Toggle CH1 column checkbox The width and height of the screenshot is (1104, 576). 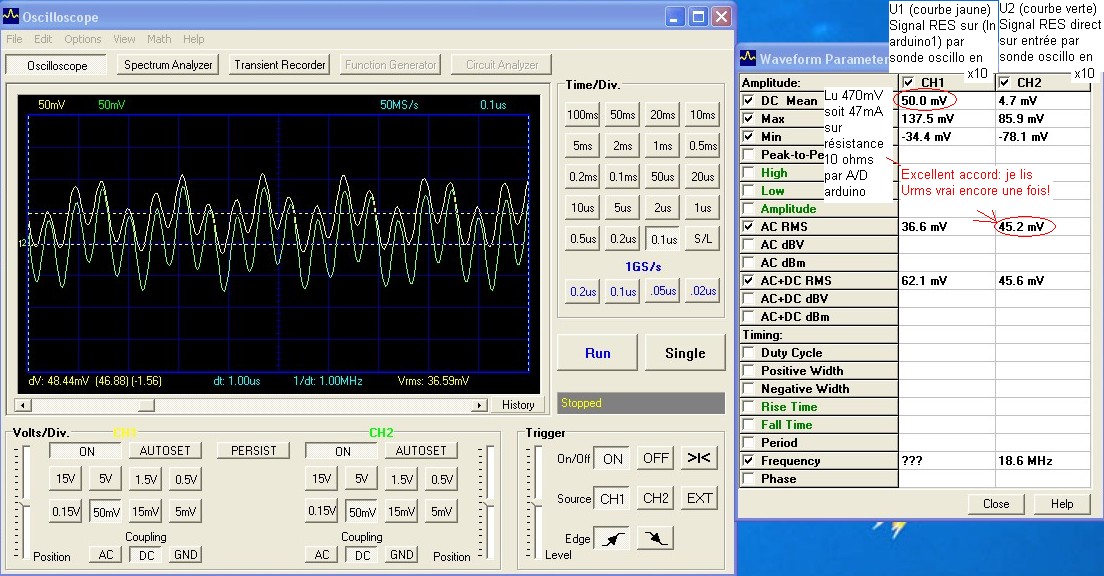pyautogui.click(x=908, y=82)
